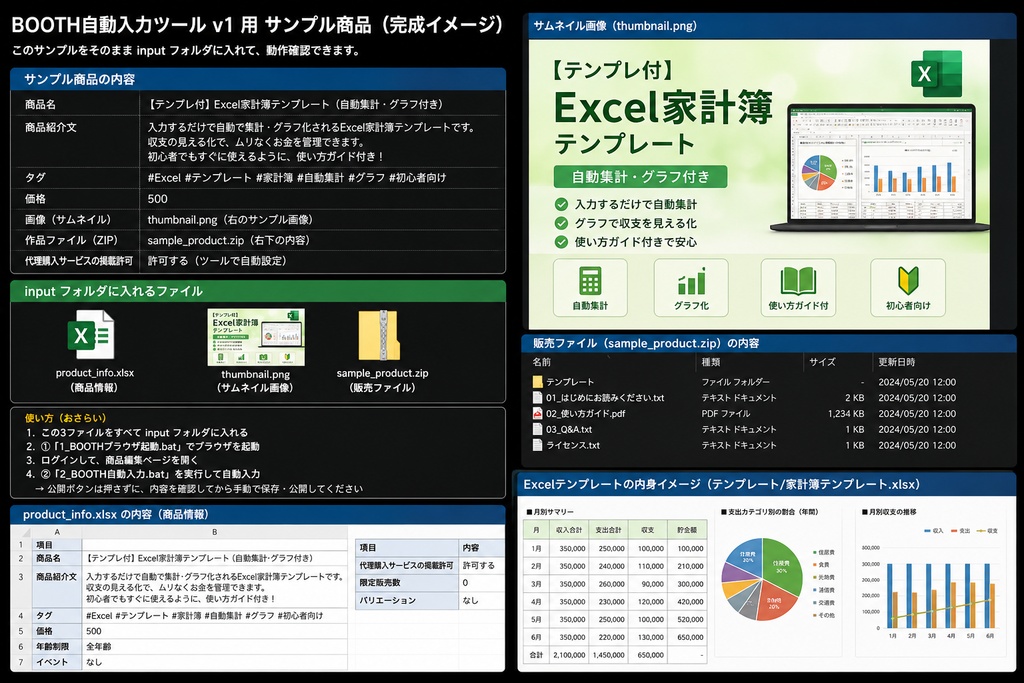Click the 02_使い方ガイド.pdf file name
This screenshot has height=683, width=1024.
[x=586, y=413]
